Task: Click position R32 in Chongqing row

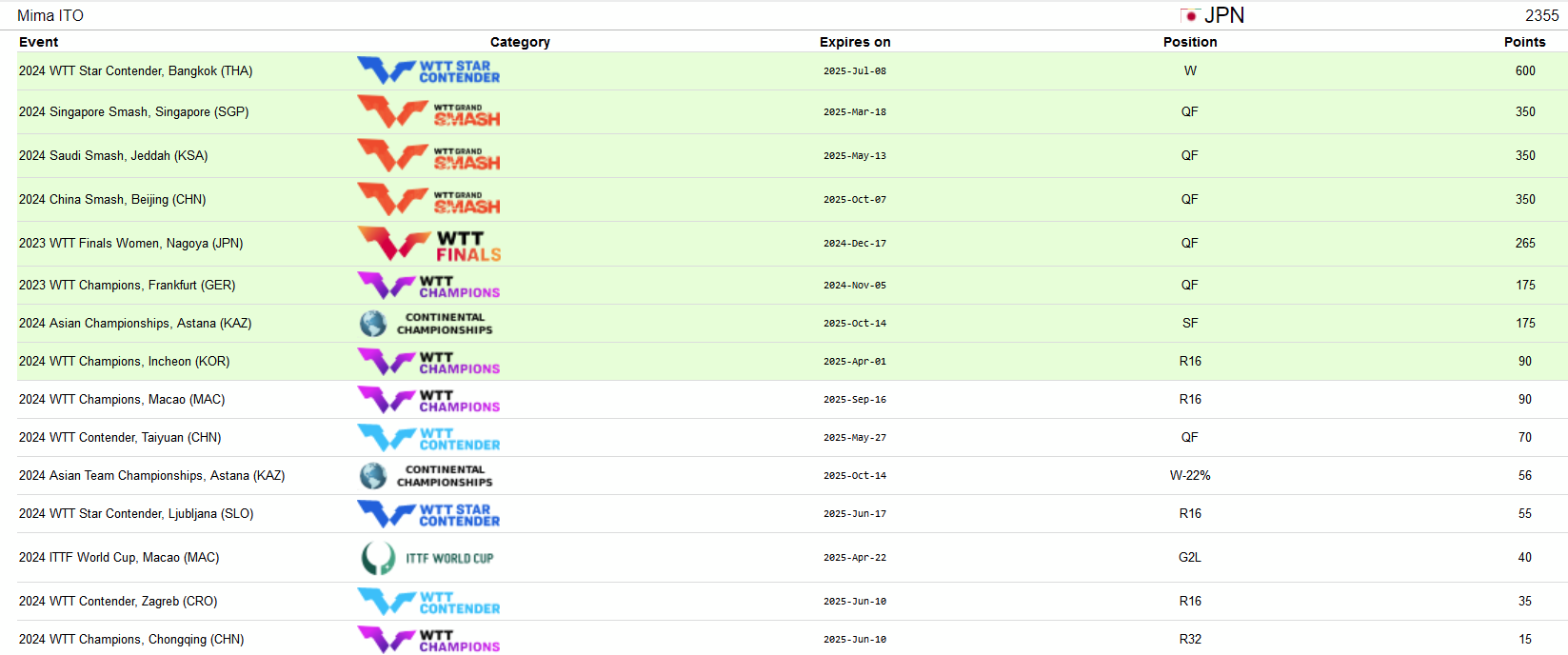Action: point(1190,640)
